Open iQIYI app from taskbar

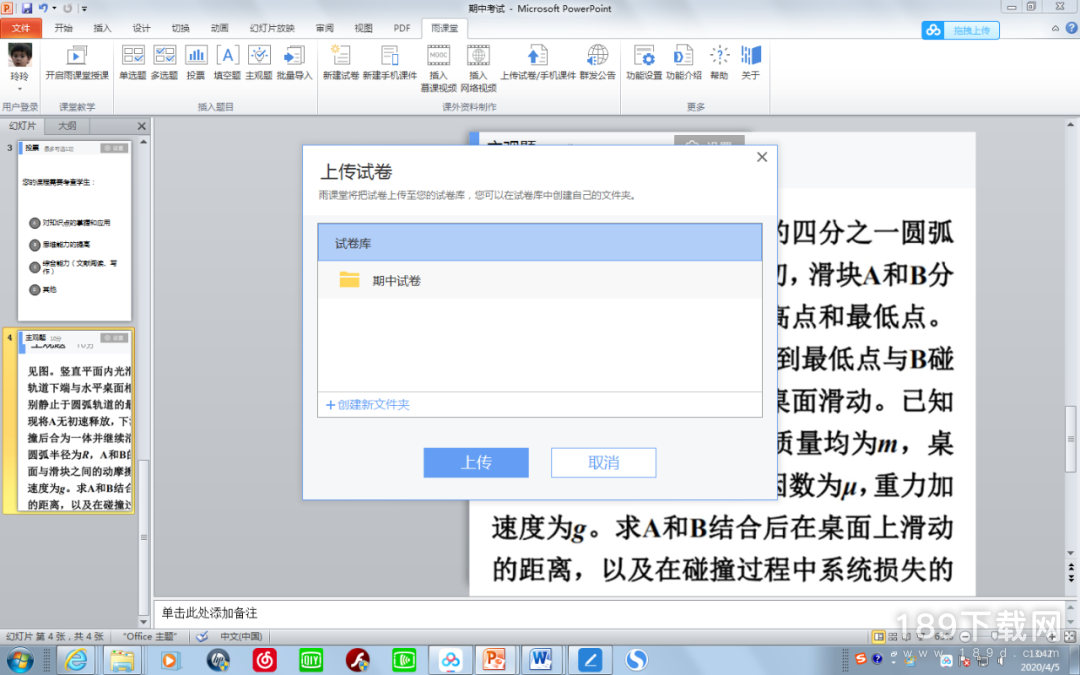[311, 660]
